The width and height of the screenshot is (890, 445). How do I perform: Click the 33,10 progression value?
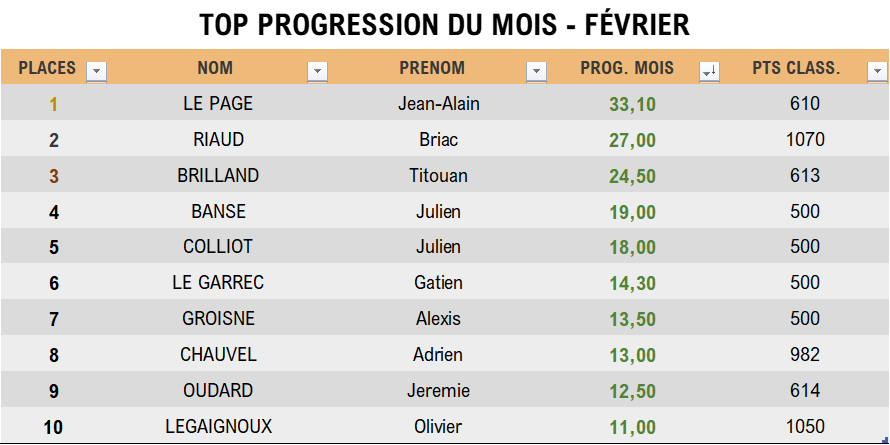[632, 104]
